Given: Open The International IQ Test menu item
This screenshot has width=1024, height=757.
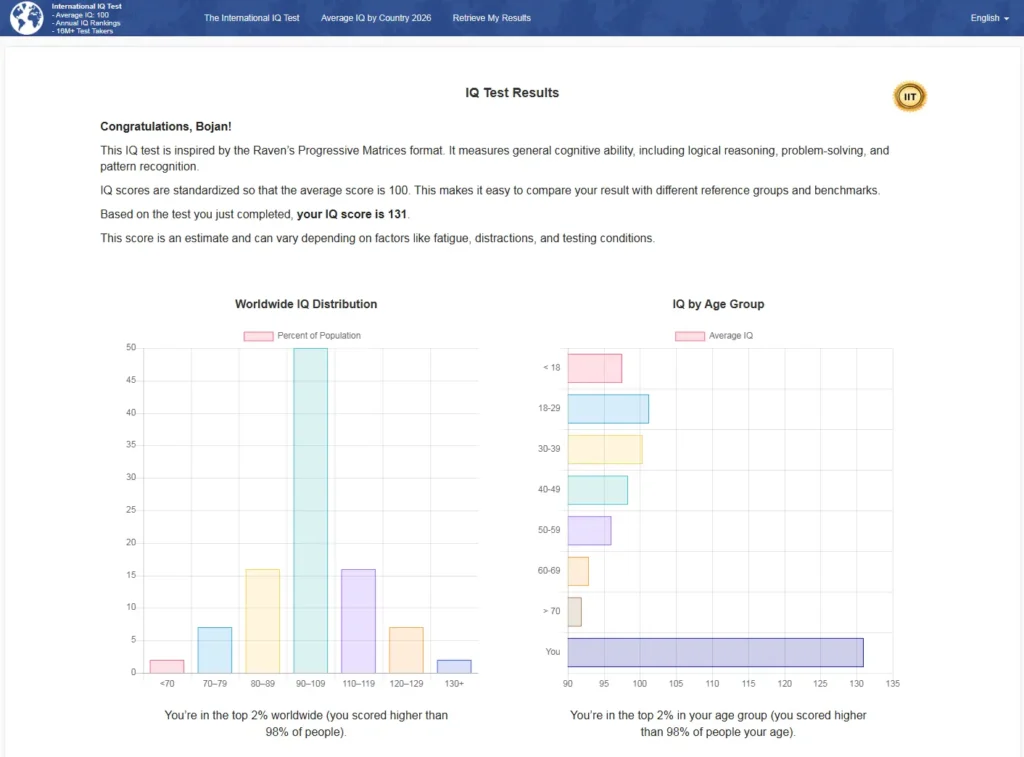Looking at the screenshot, I should click(x=252, y=18).
